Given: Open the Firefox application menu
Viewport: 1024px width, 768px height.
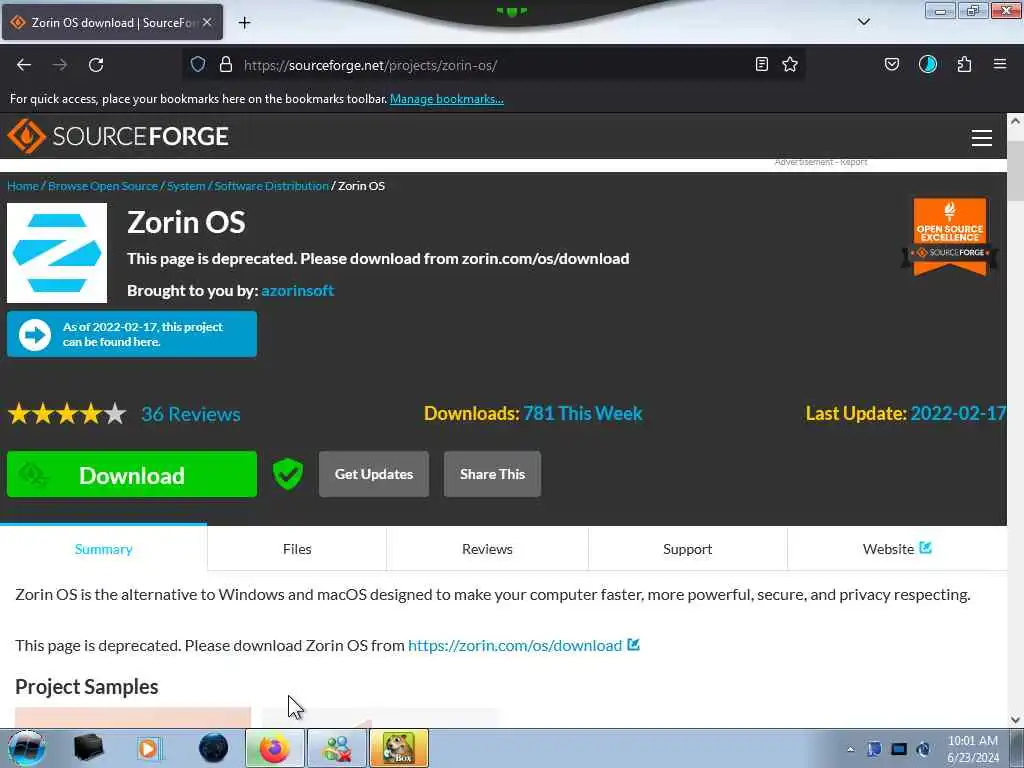Looking at the screenshot, I should 1000,64.
